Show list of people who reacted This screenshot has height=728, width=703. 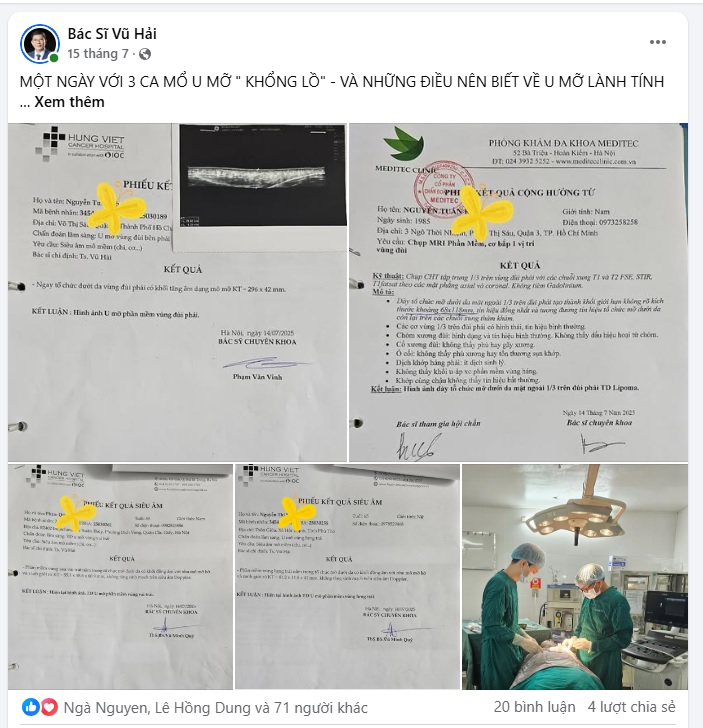[x=215, y=708]
